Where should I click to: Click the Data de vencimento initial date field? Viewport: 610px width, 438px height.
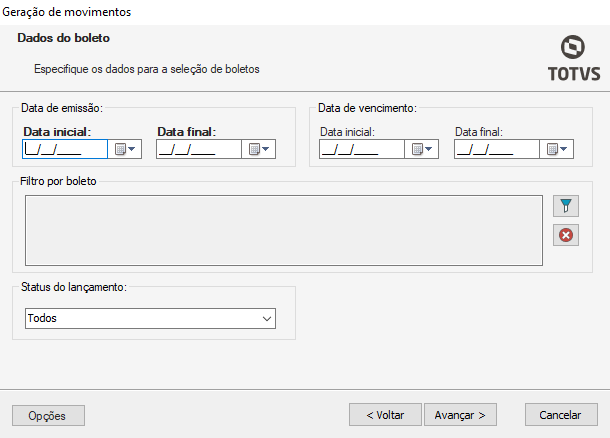pyautogui.click(x=361, y=149)
